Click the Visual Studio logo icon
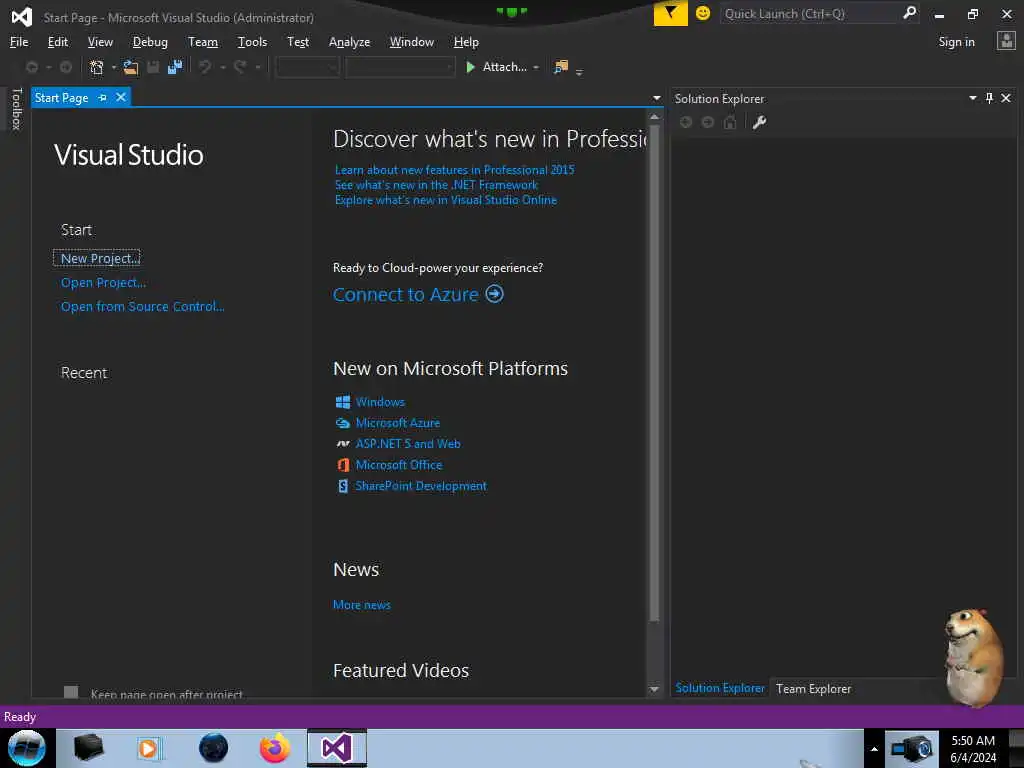Viewport: 1024px width, 768px height. [x=22, y=17]
